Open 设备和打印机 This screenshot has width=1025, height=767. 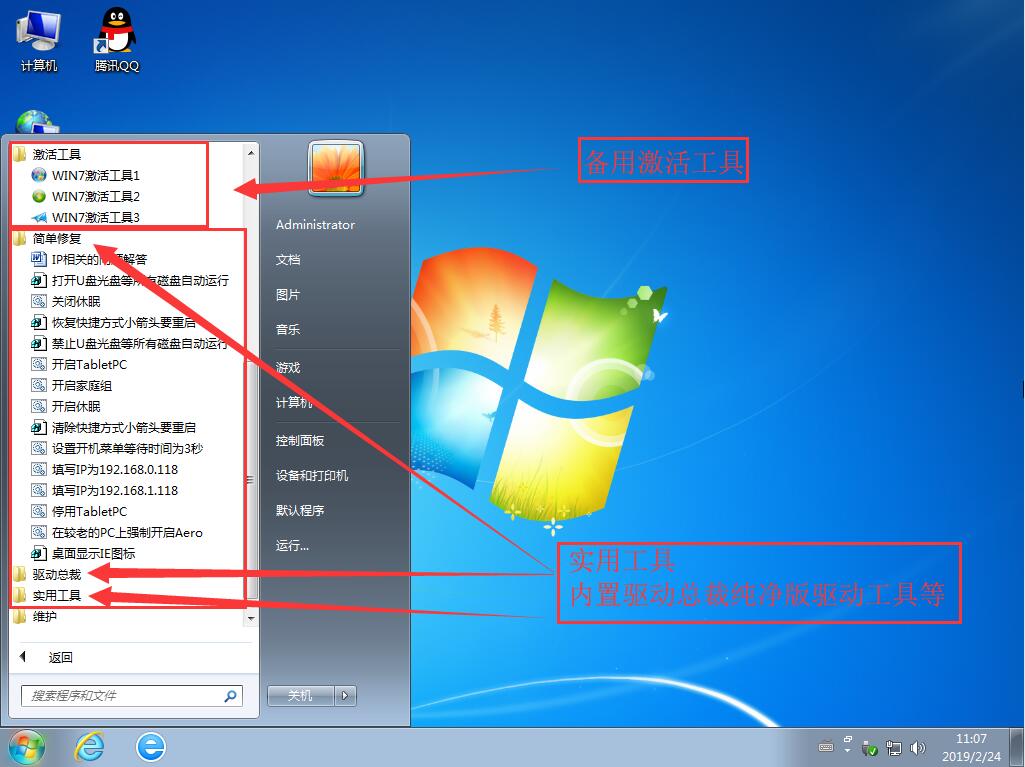(x=312, y=475)
